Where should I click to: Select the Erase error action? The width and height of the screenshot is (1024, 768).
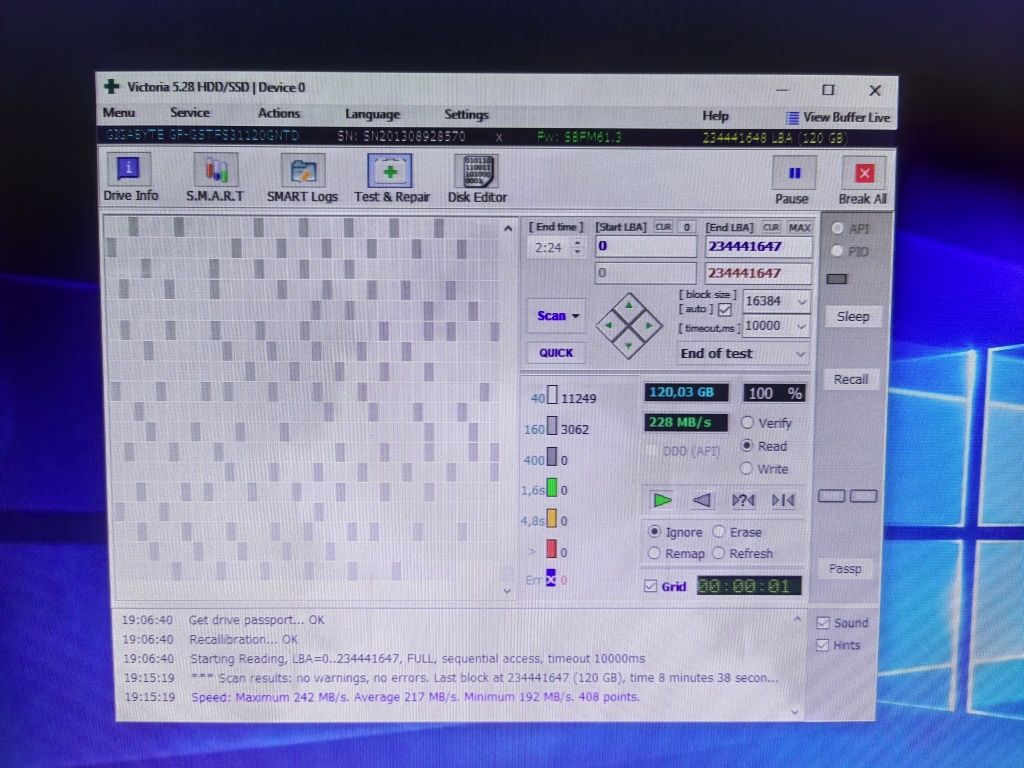[719, 532]
